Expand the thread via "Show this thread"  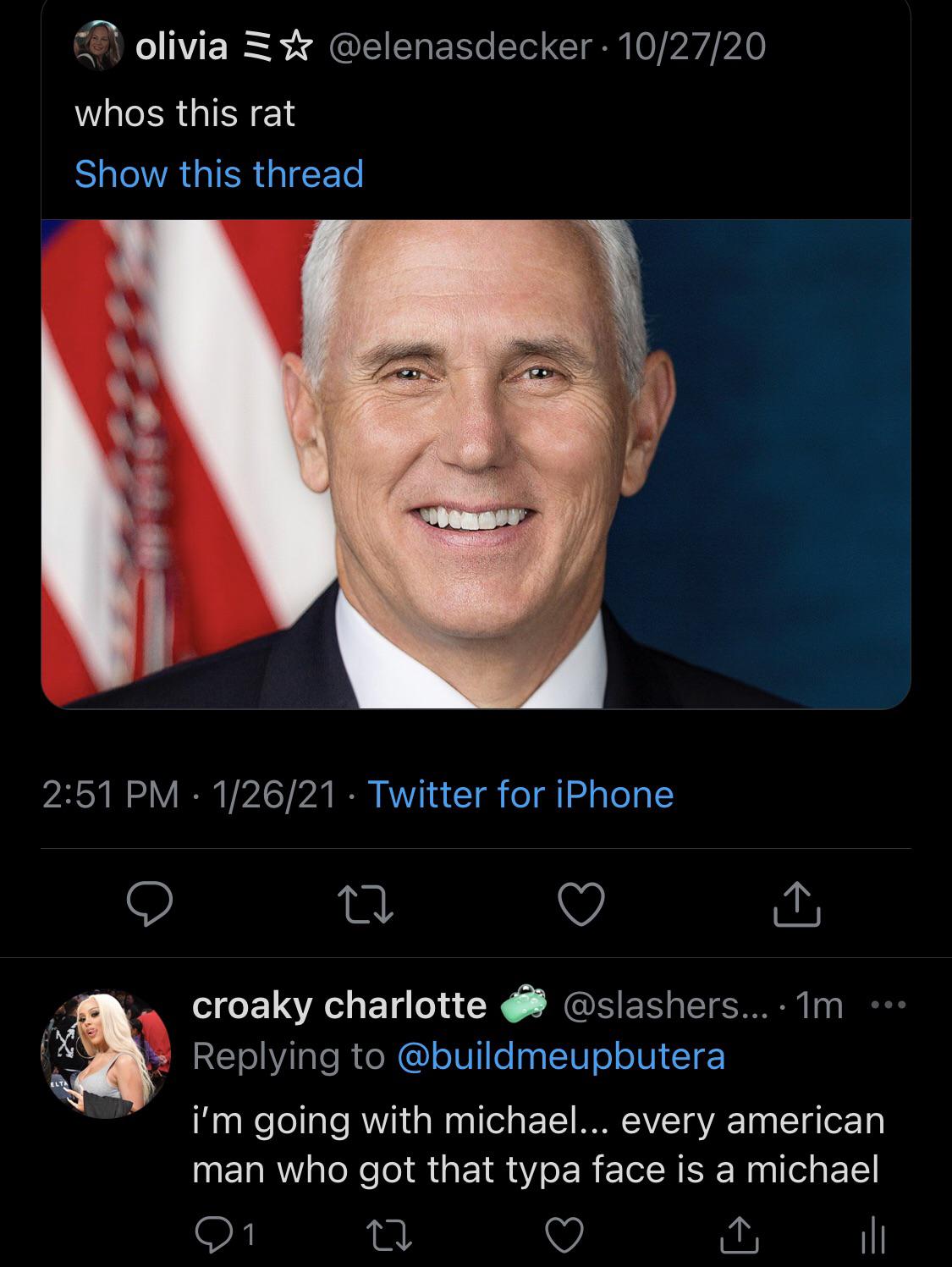coord(218,174)
